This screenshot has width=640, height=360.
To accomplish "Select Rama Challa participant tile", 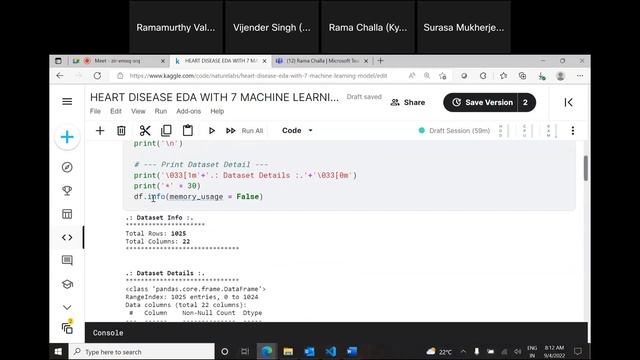I will (x=368, y=27).
